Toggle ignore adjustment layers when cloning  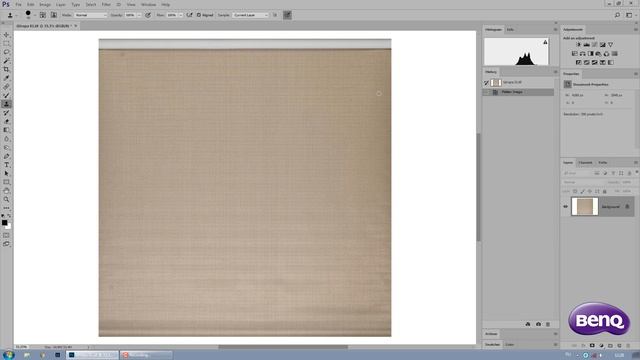tap(275, 15)
